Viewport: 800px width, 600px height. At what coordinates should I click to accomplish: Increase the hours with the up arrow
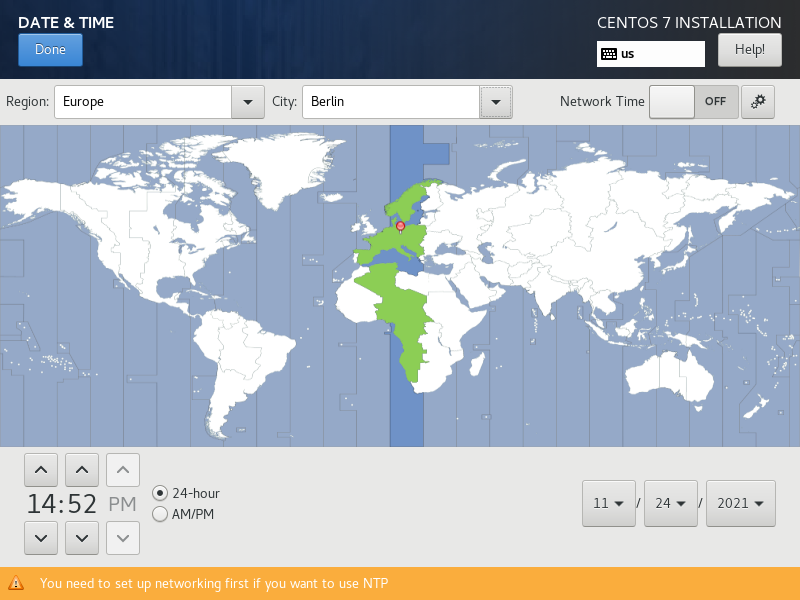tap(40, 469)
